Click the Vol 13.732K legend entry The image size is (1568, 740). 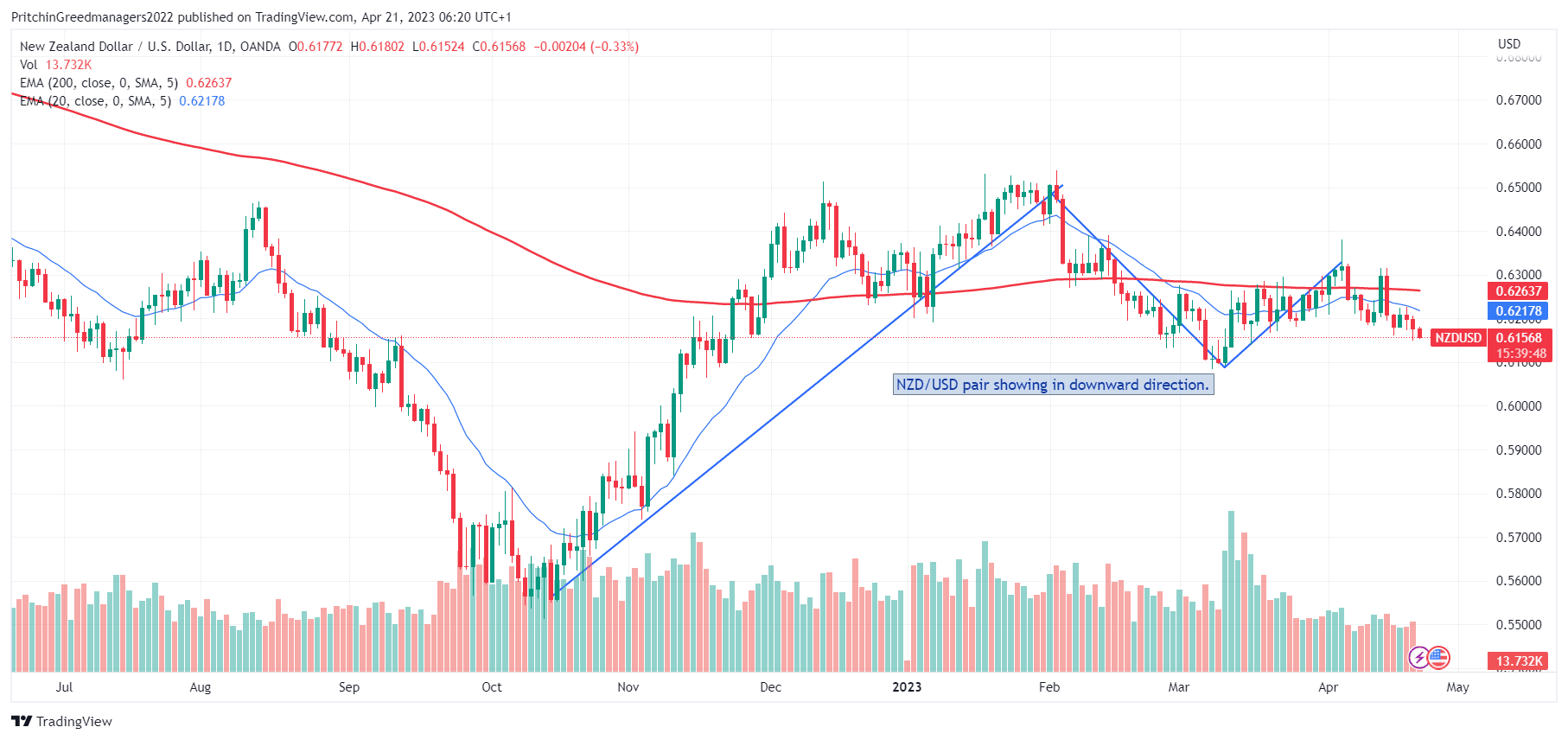click(55, 65)
